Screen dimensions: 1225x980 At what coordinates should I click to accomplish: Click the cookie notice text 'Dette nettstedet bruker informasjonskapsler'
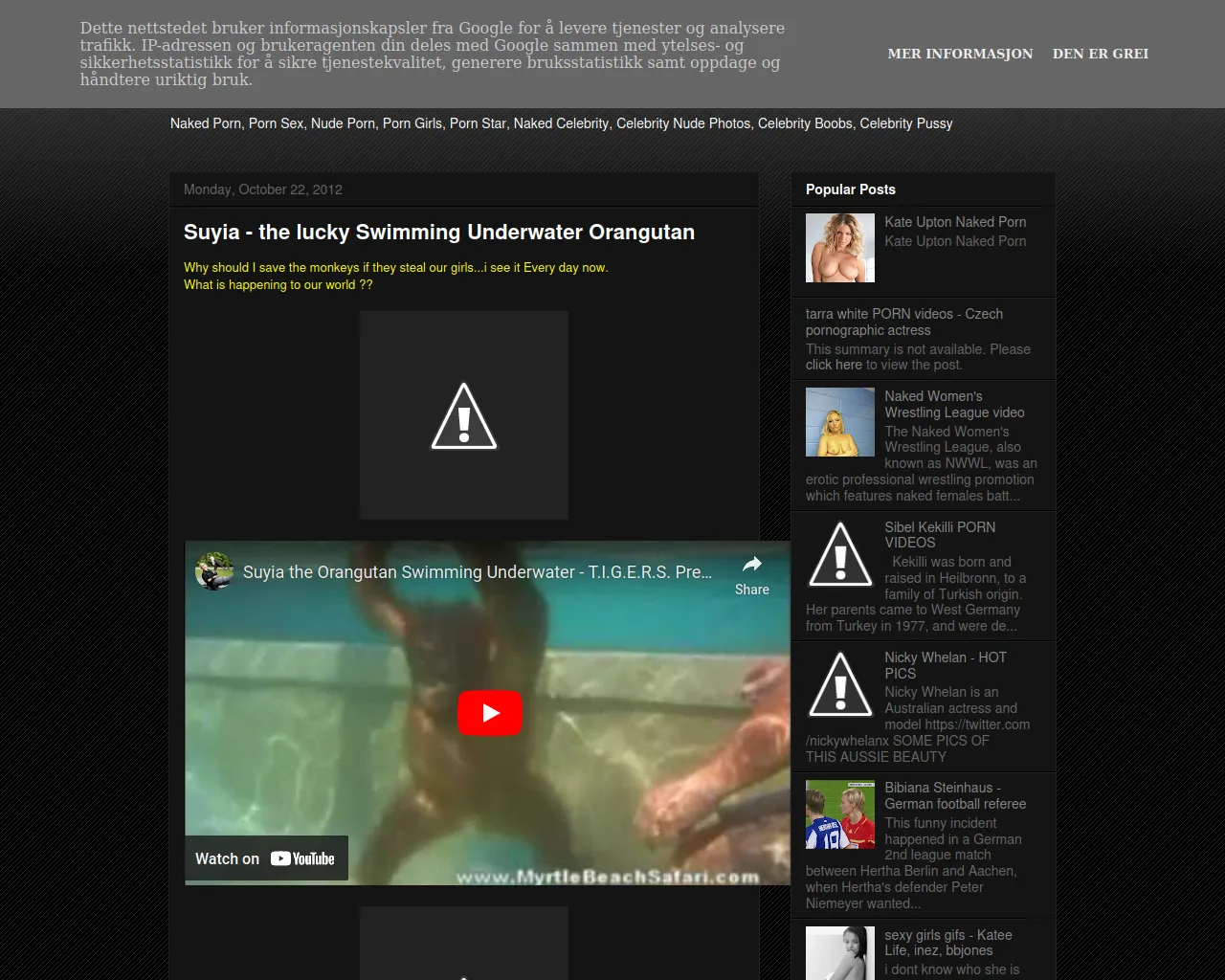tap(433, 54)
